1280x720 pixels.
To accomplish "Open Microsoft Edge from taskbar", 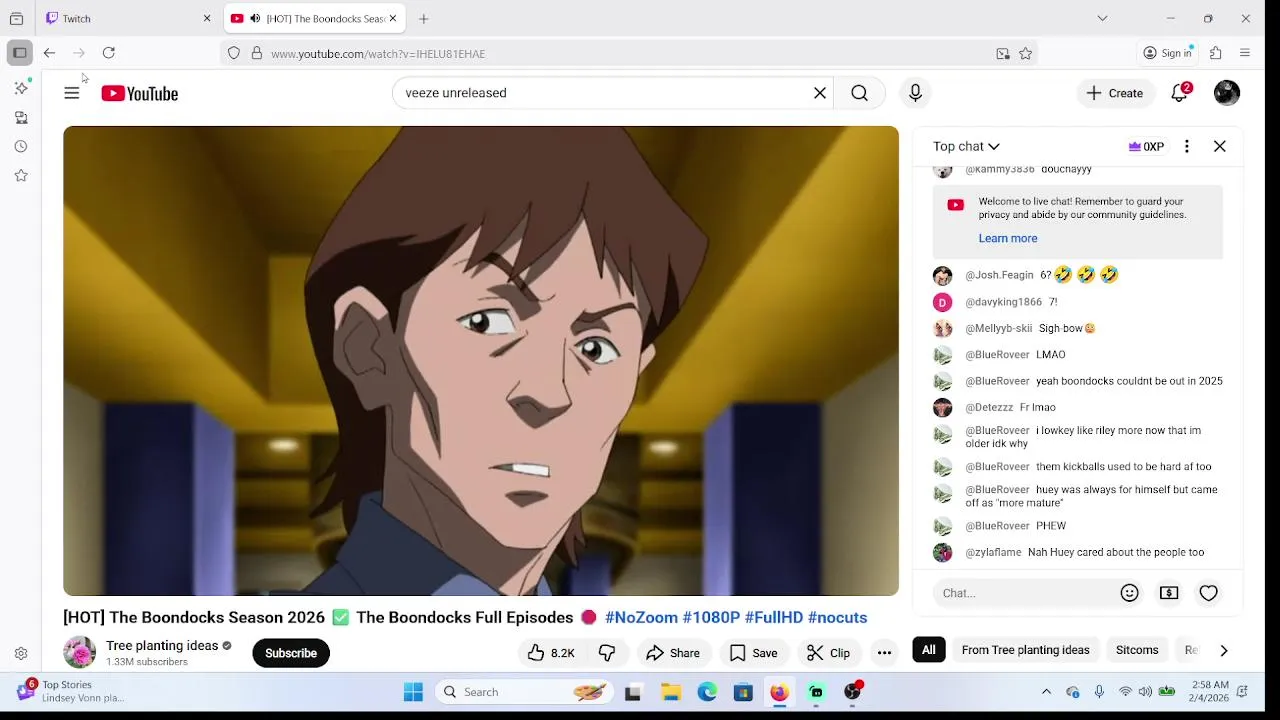I will click(x=707, y=692).
